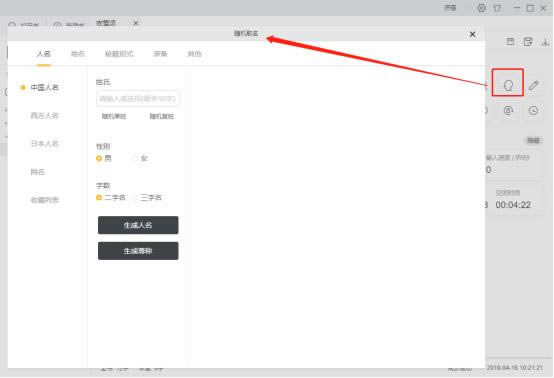Click the 00:04:22 timer value
Screen dimensions: 554x378
(513, 205)
